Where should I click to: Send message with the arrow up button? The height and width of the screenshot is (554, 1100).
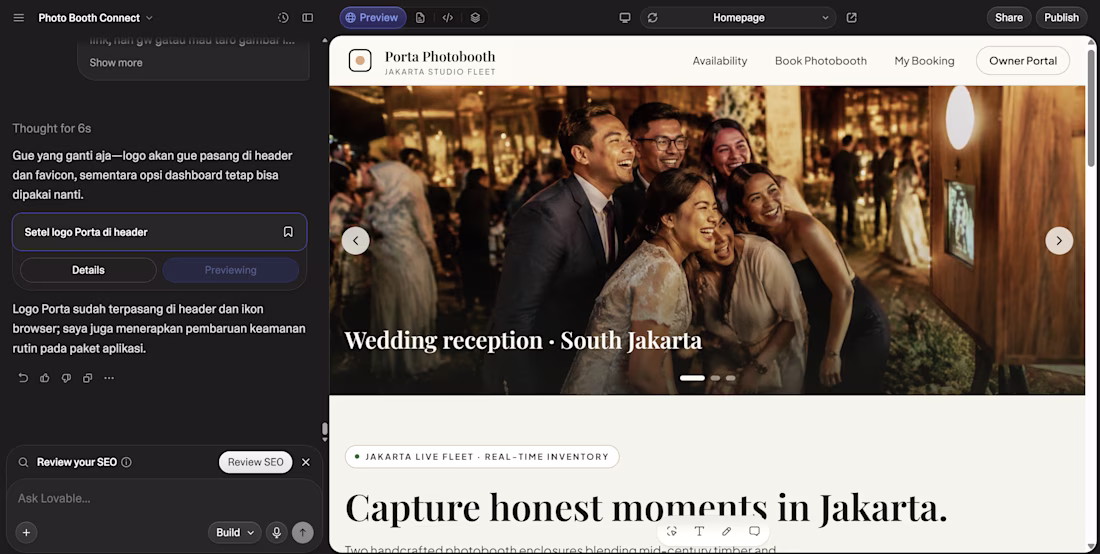coord(302,532)
